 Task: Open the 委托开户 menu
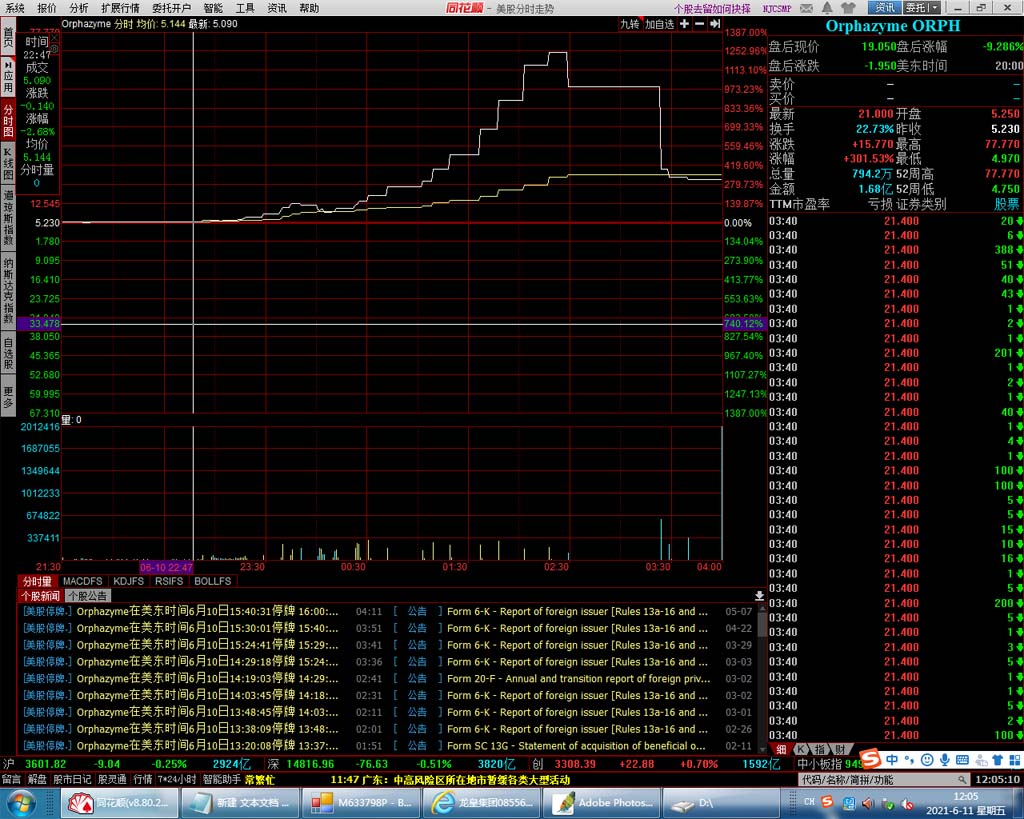click(x=171, y=8)
